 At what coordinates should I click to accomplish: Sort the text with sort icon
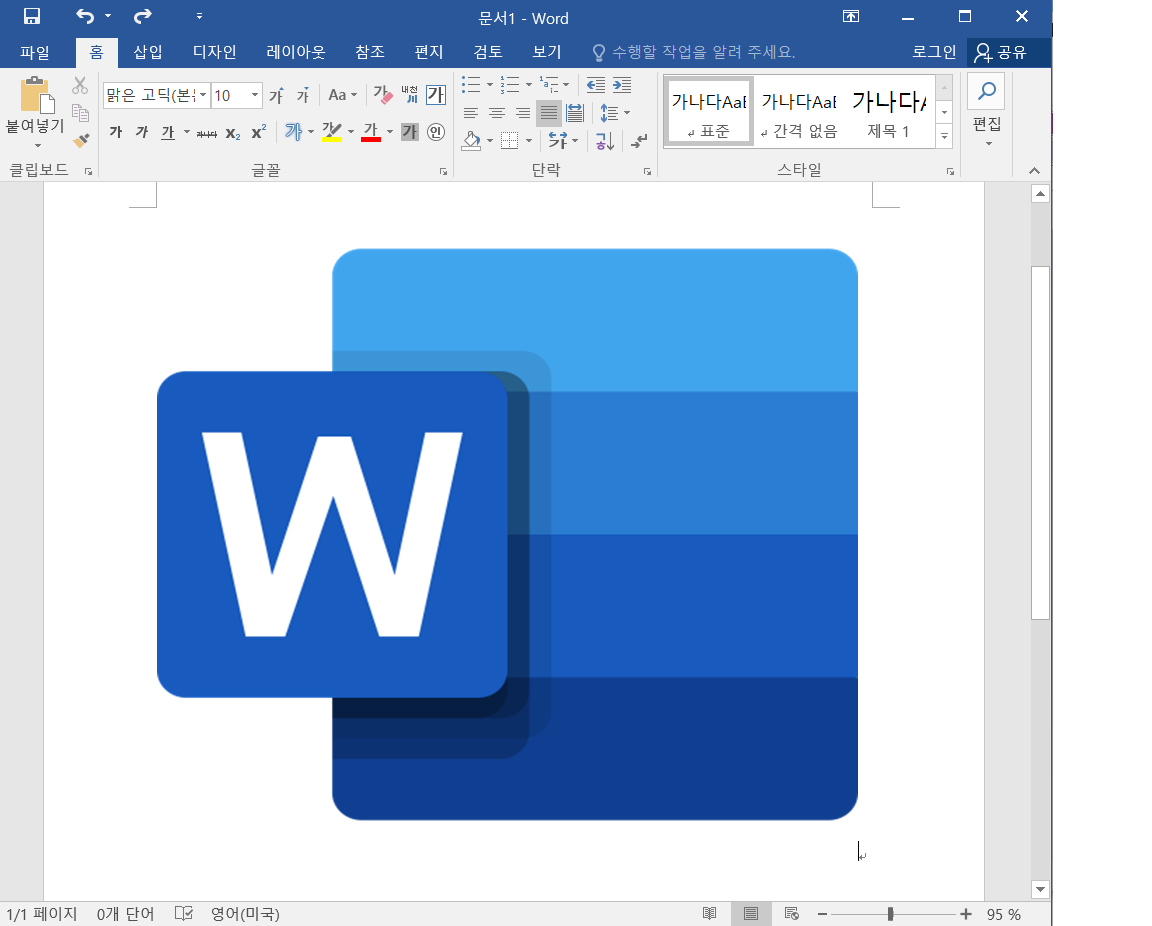605,140
